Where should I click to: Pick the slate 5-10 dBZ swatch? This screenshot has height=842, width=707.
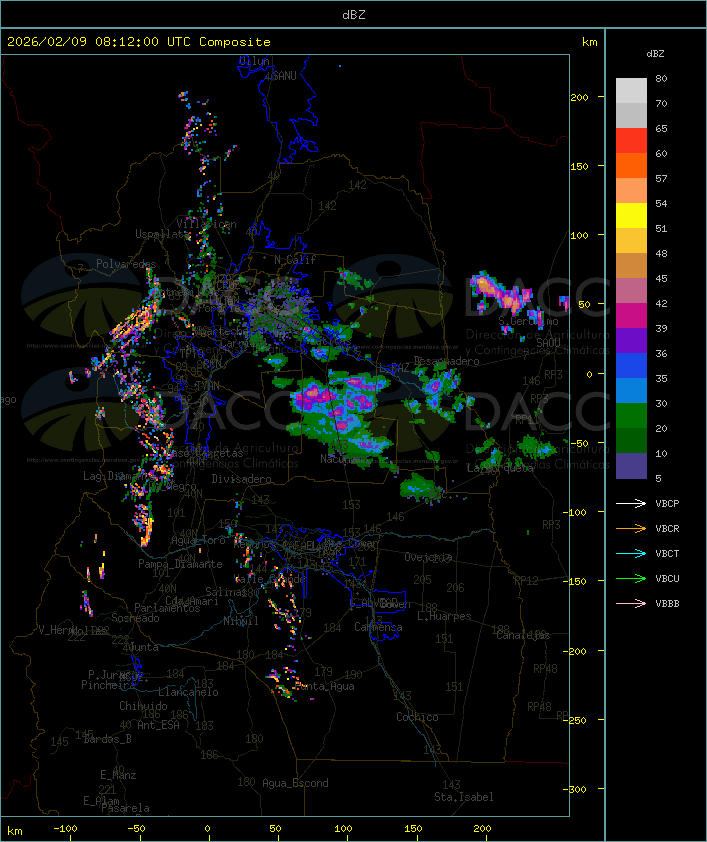tap(631, 466)
